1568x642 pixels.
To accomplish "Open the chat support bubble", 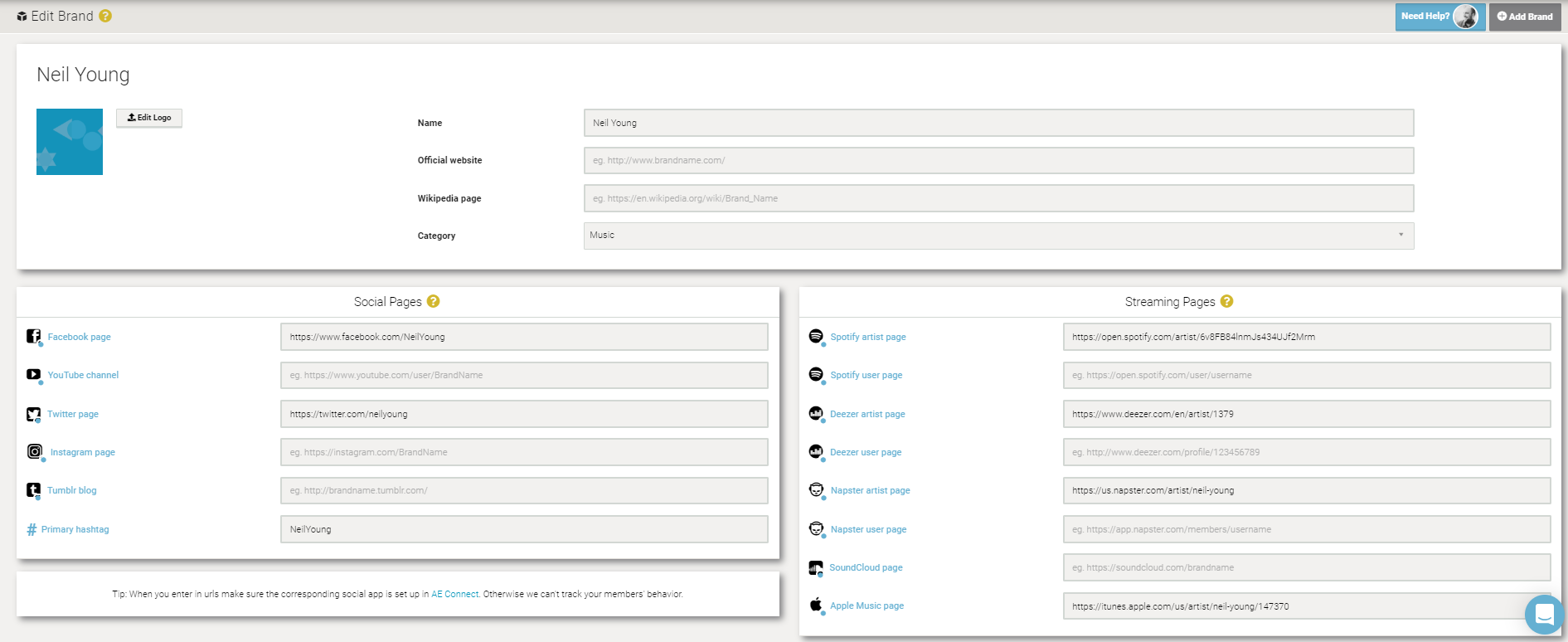I will pyautogui.click(x=1544, y=615).
